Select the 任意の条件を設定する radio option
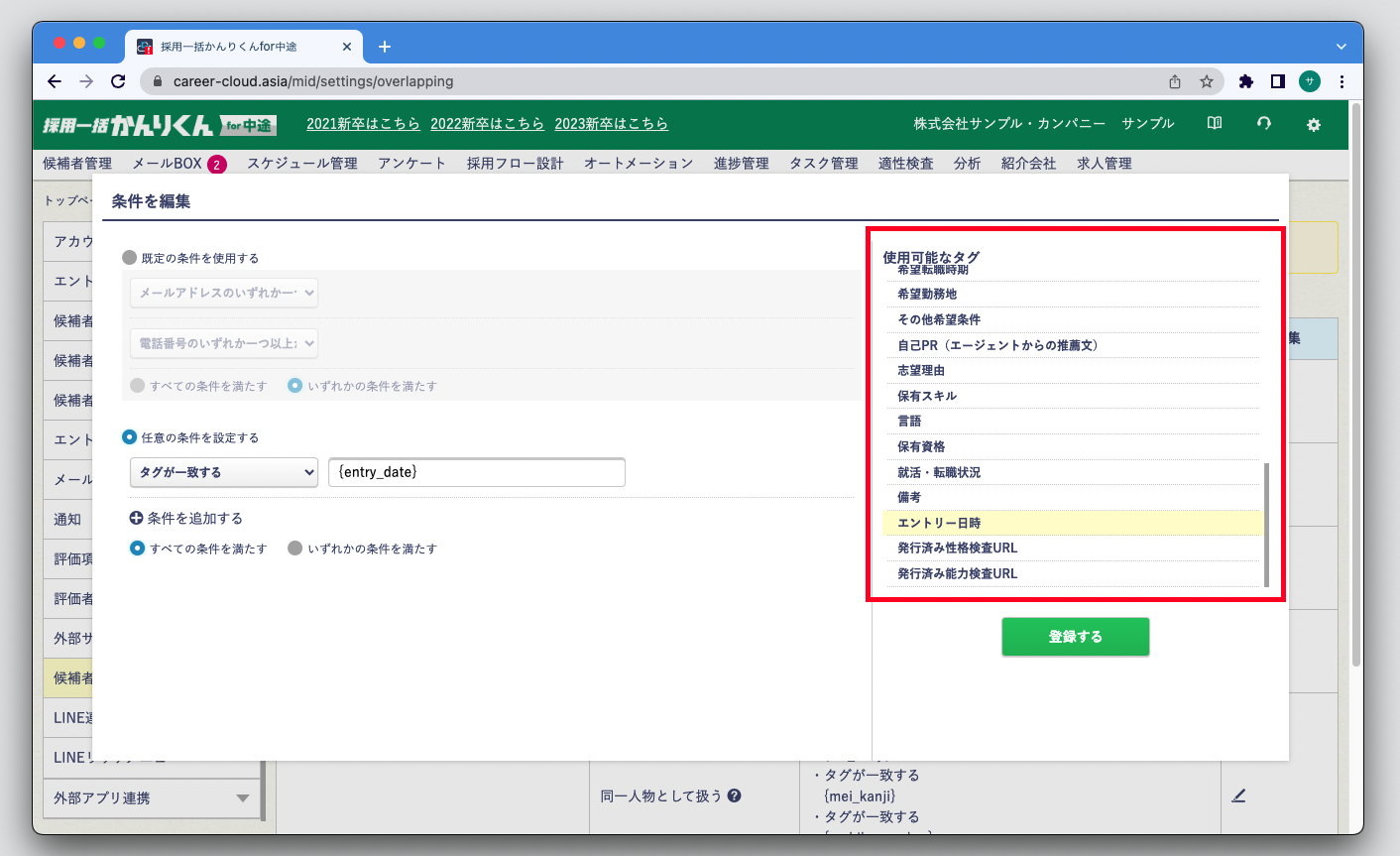 pos(130,437)
